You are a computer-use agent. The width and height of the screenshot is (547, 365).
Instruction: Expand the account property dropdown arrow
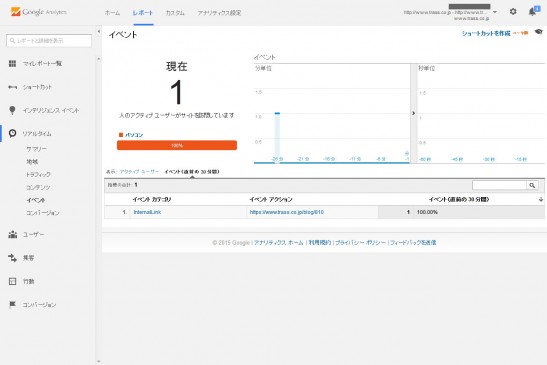tap(495, 12)
